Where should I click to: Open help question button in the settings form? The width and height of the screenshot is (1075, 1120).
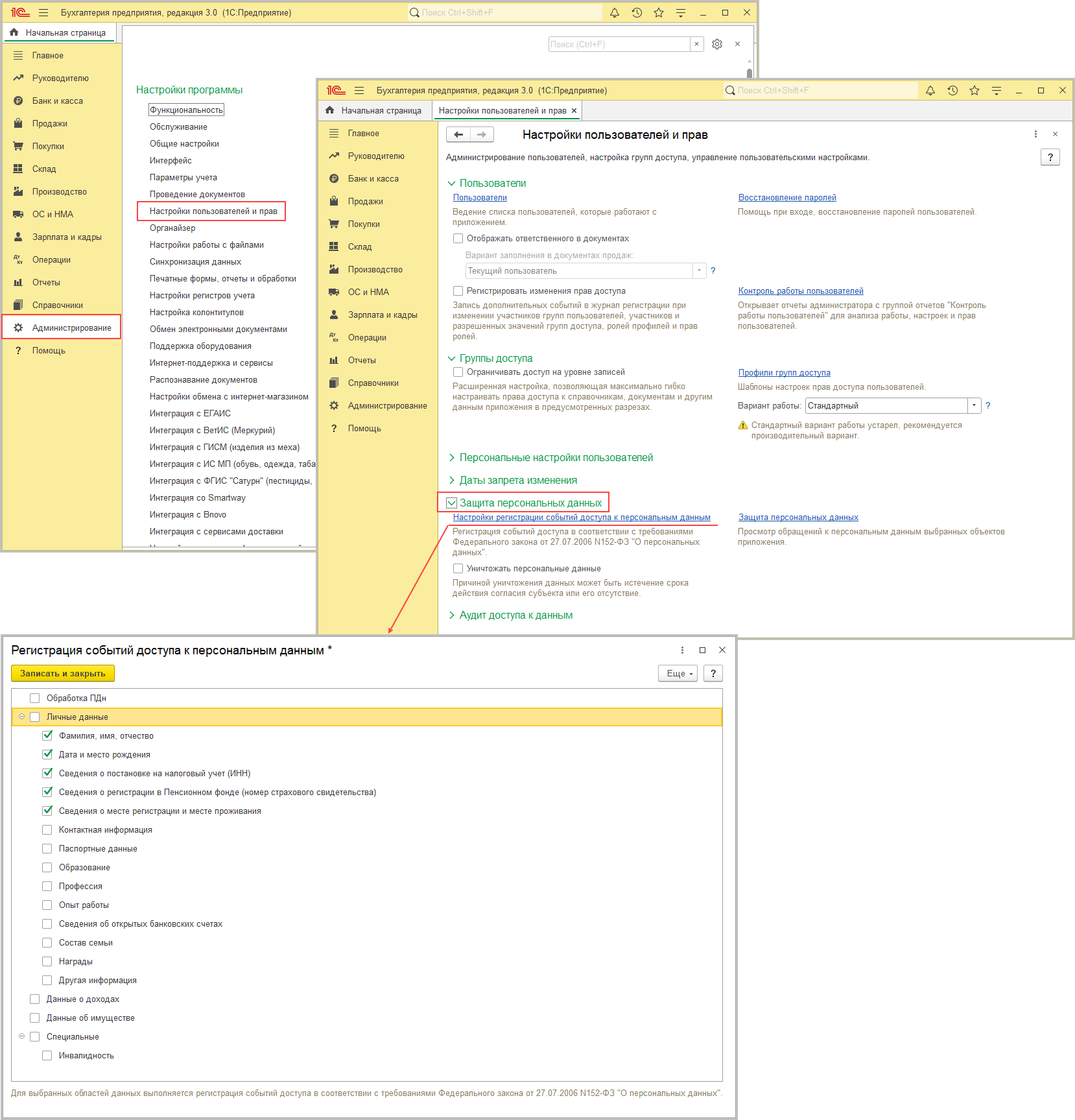coord(1050,157)
